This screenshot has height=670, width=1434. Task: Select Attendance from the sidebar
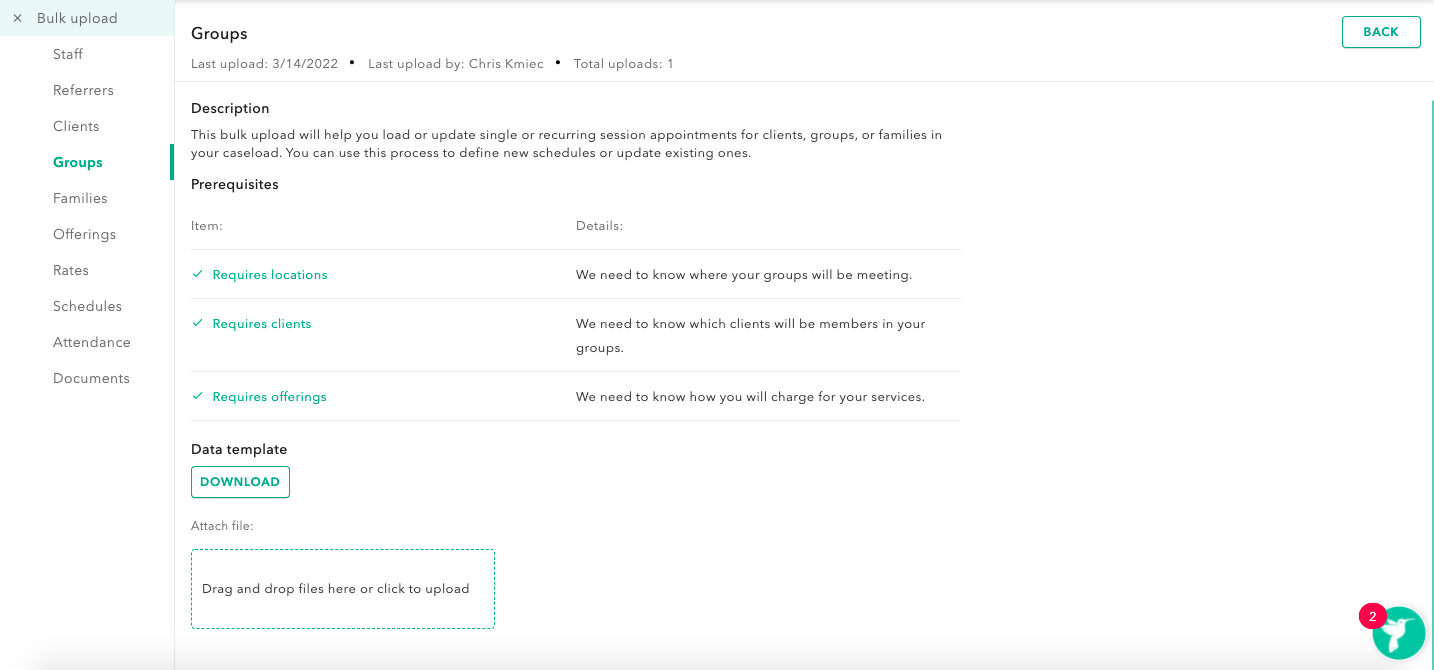pyautogui.click(x=92, y=342)
